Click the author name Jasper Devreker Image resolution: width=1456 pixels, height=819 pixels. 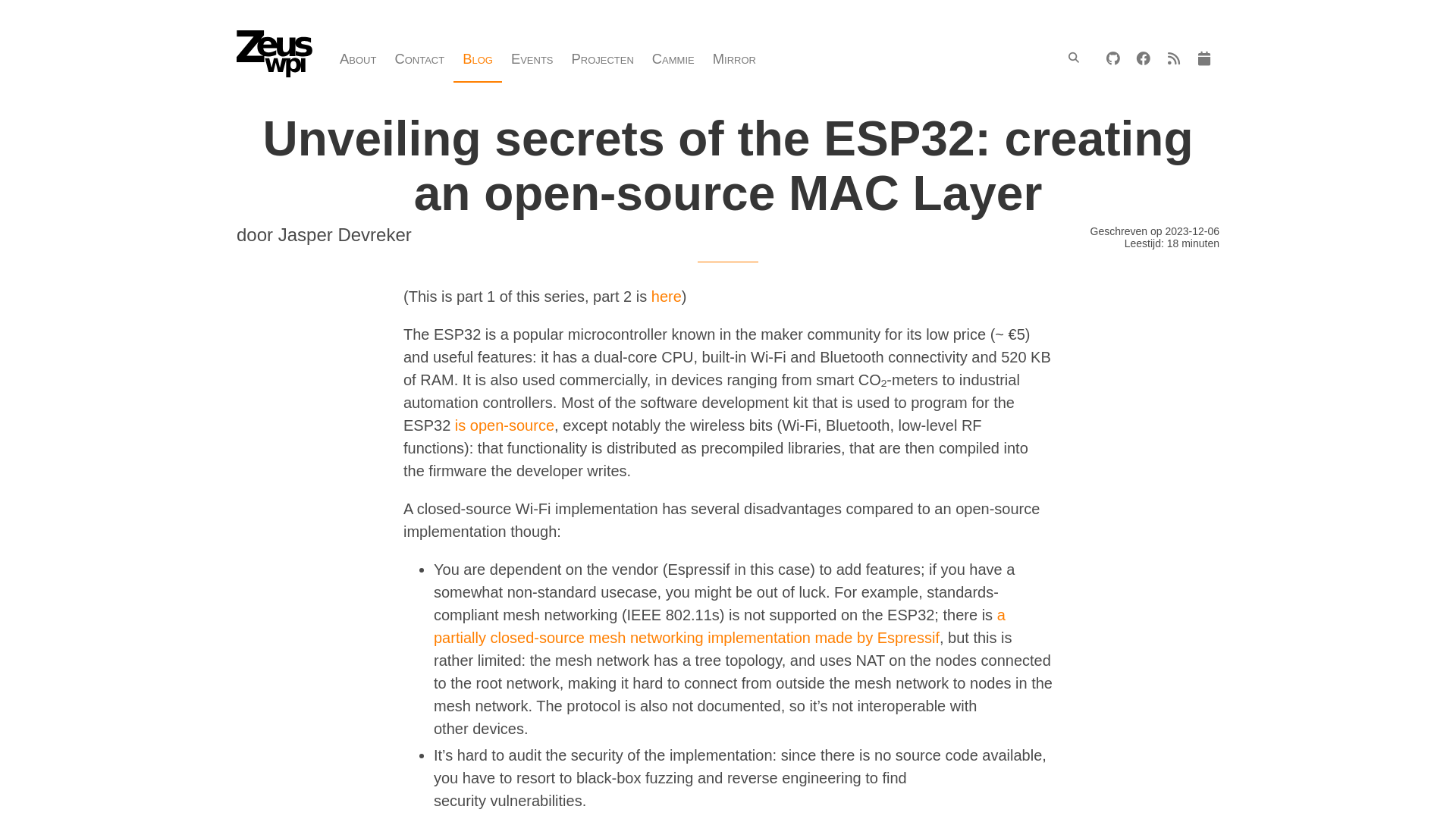344,234
